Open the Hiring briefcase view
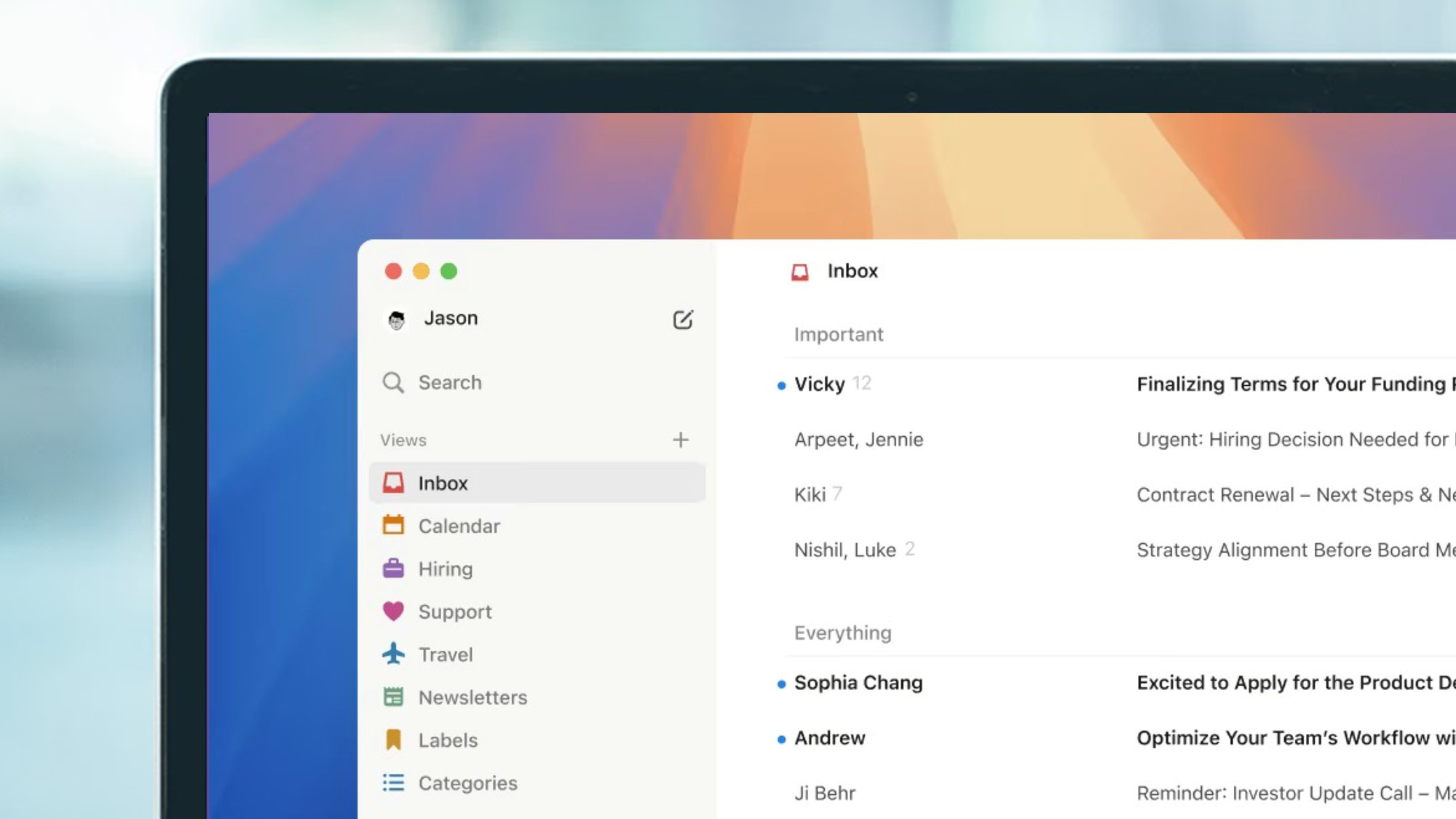This screenshot has height=819, width=1456. (x=446, y=569)
